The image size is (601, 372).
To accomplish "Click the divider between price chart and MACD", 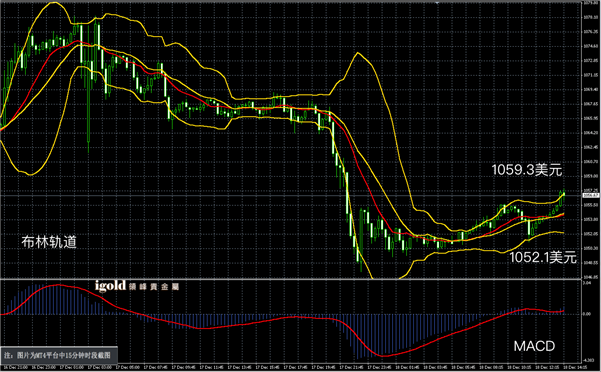I will (291, 279).
